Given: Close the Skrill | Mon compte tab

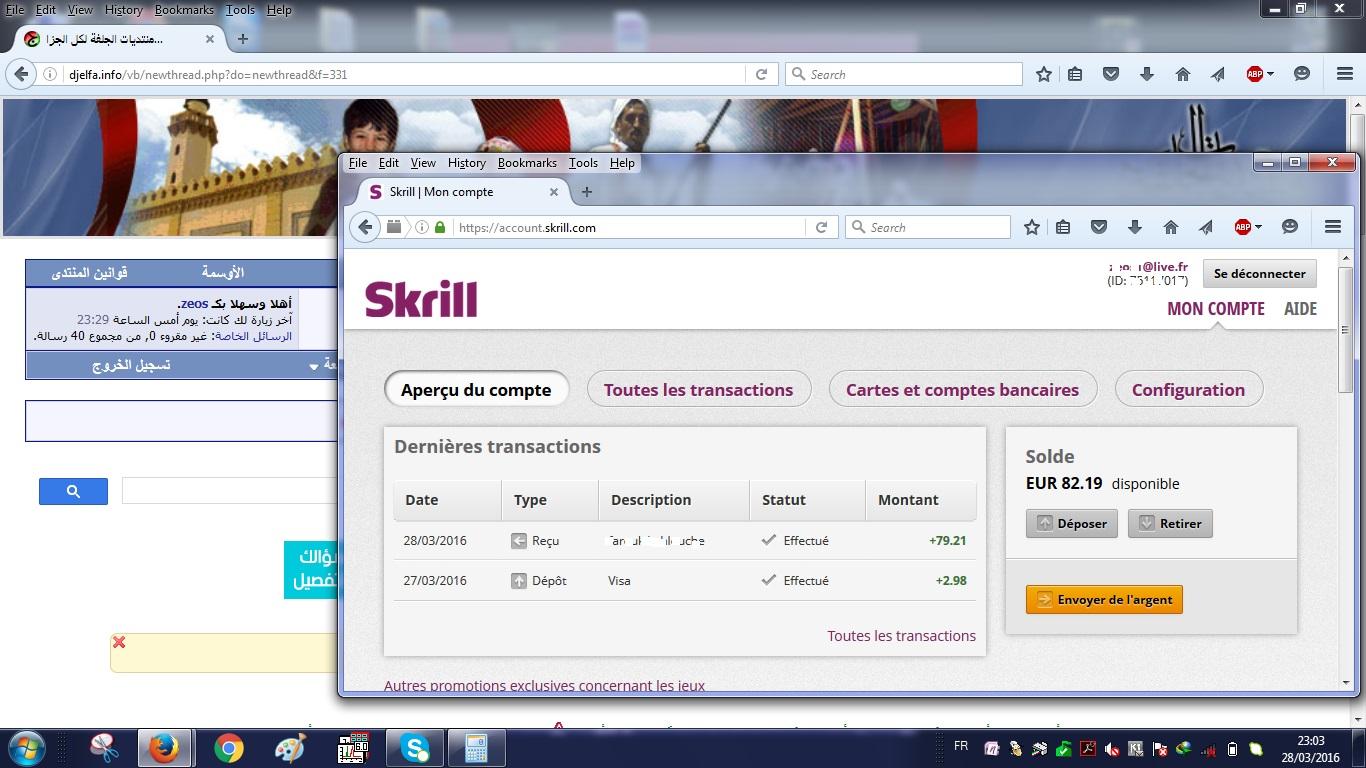Looking at the screenshot, I should click(x=554, y=192).
